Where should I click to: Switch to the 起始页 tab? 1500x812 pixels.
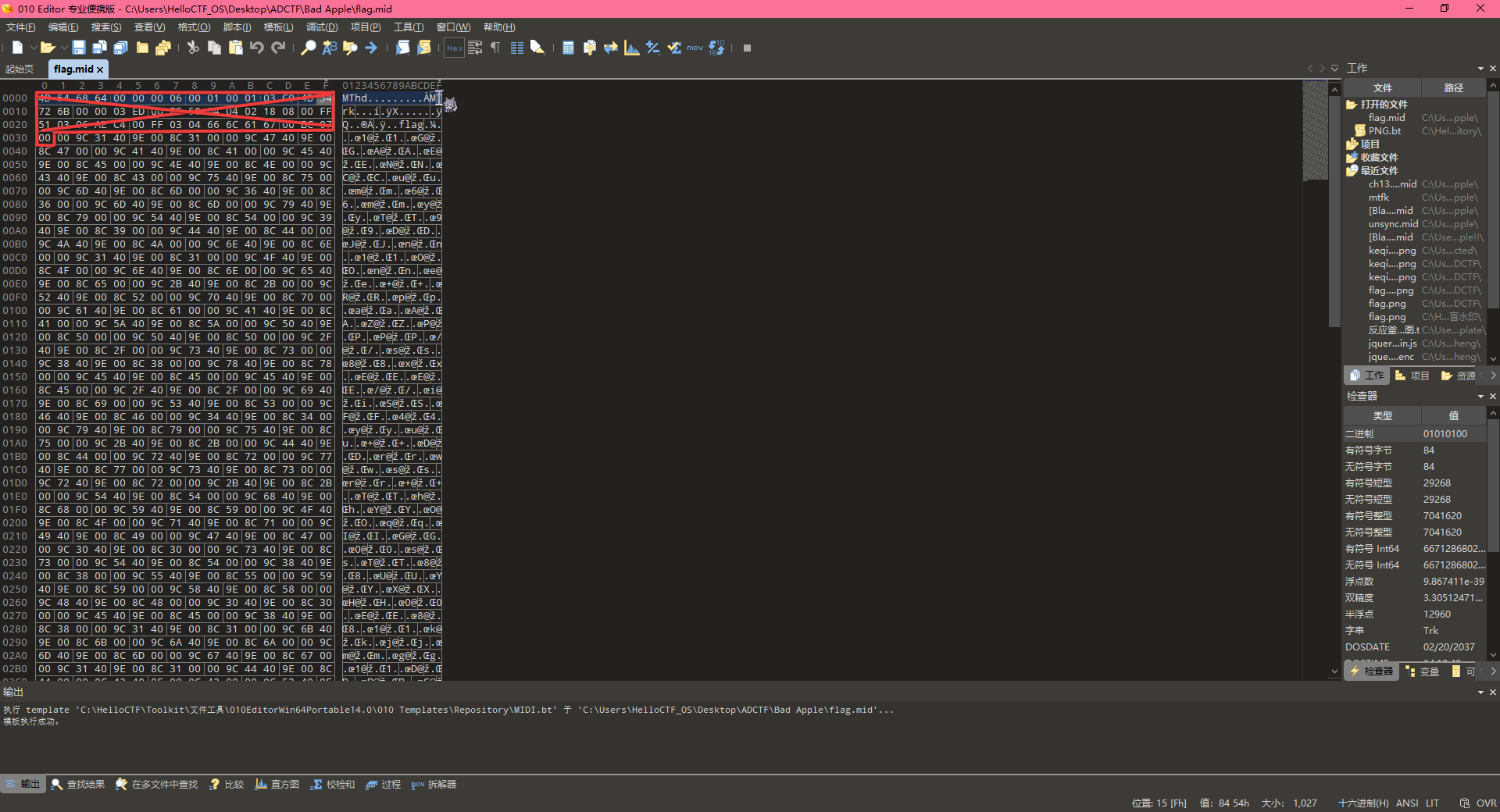pos(20,69)
